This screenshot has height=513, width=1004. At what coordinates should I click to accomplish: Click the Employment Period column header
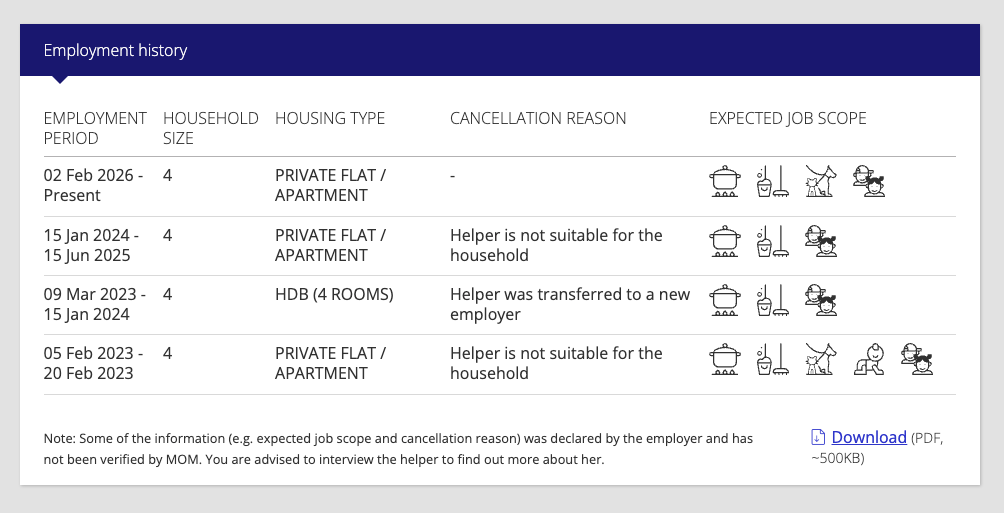[x=95, y=128]
